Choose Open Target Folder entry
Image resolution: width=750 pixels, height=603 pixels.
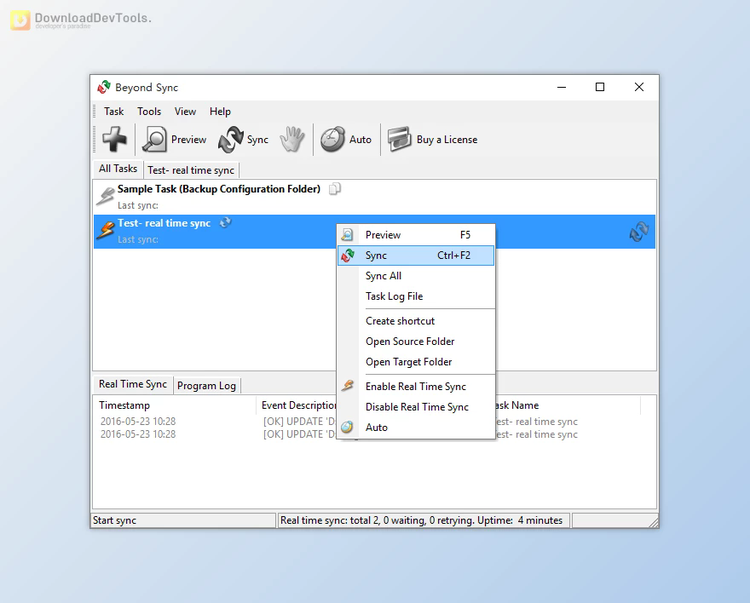pos(416,362)
